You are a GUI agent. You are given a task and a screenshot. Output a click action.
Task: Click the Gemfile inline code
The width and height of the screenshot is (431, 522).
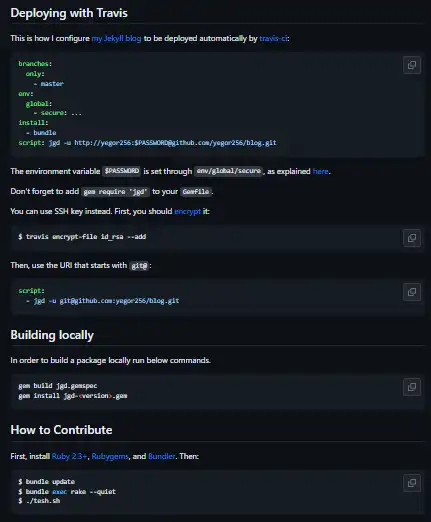[x=196, y=192]
